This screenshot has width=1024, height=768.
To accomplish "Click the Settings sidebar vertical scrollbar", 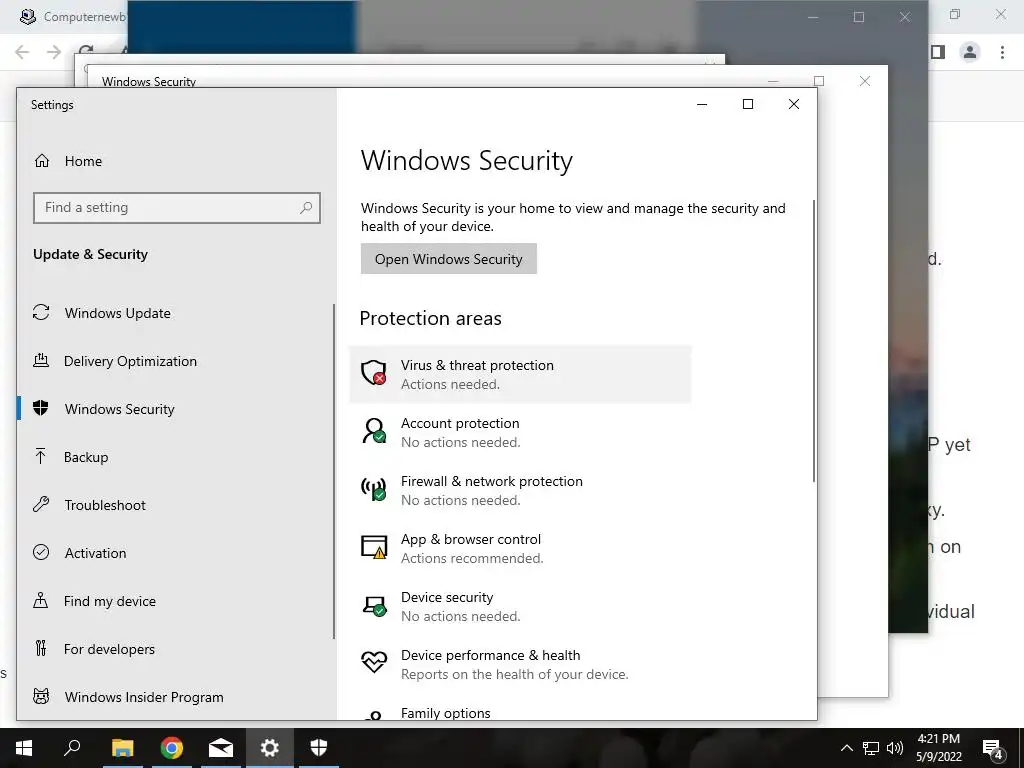I will click(334, 471).
